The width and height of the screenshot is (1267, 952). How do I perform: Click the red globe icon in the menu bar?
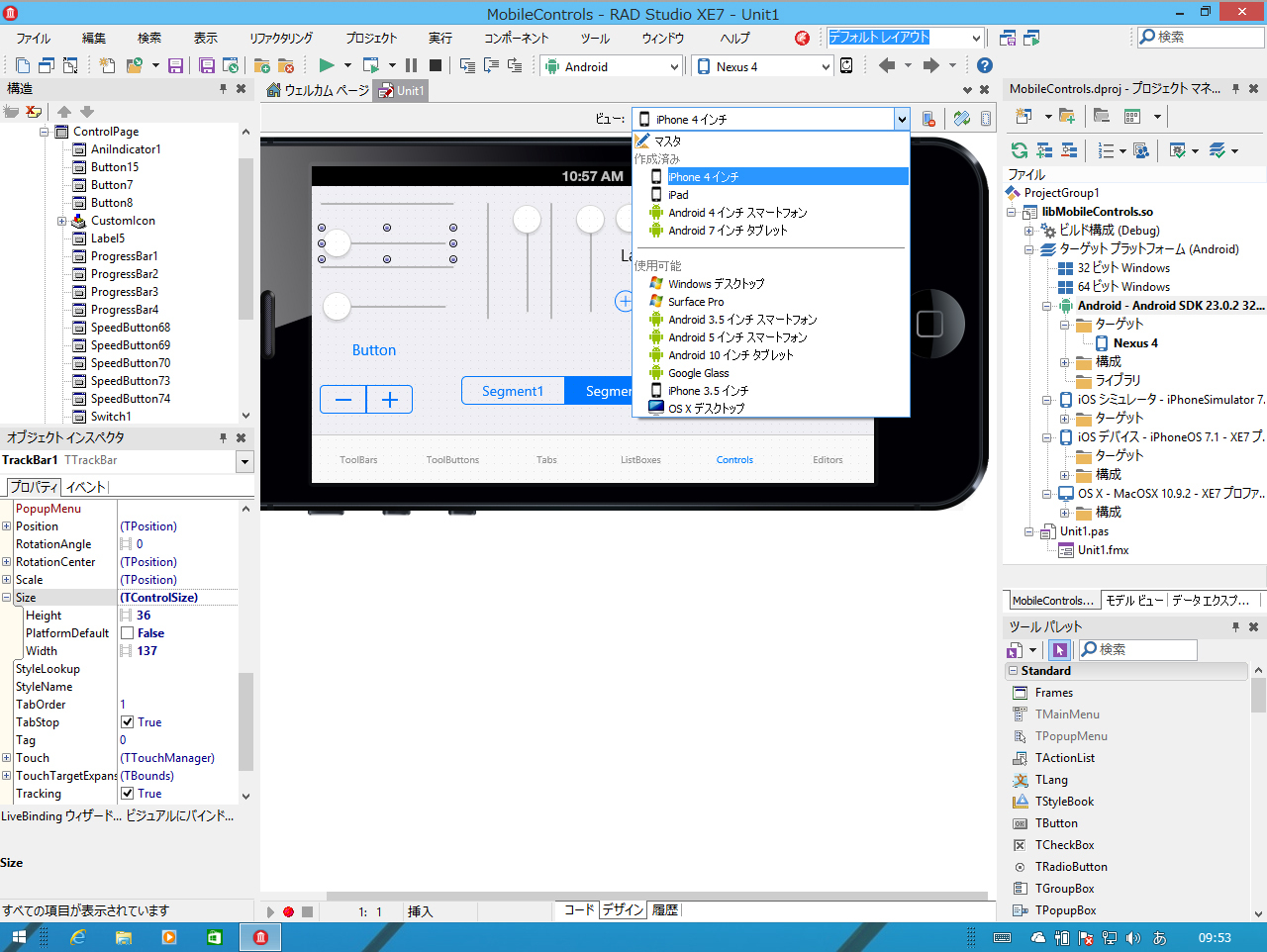click(802, 38)
